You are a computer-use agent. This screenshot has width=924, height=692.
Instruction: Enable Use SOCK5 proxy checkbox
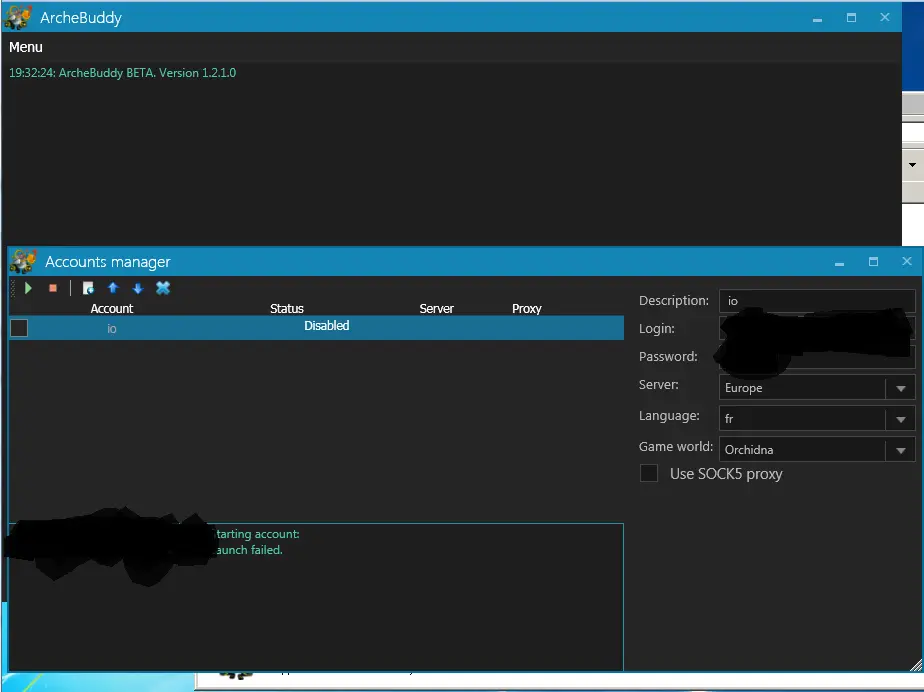649,473
